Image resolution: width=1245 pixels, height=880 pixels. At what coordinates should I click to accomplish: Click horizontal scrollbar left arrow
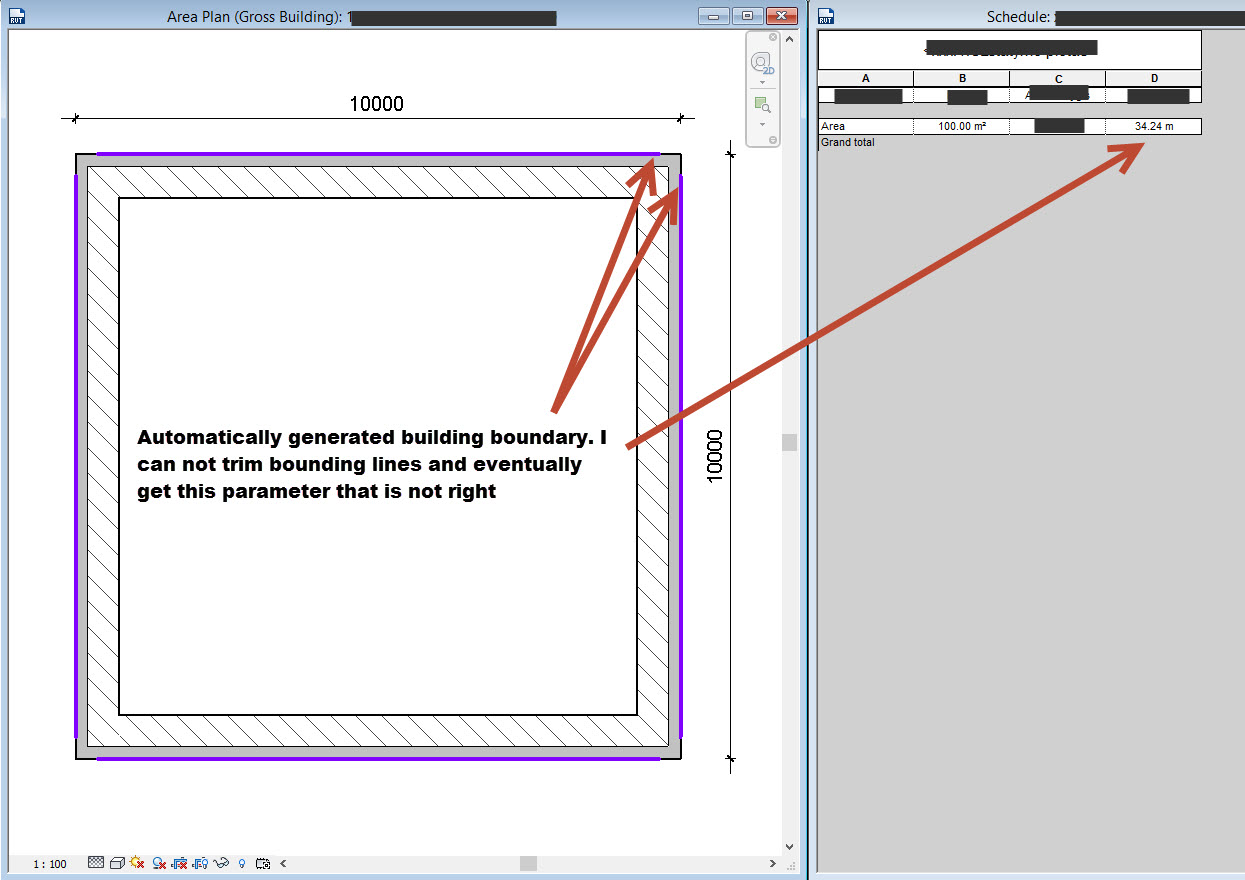point(283,863)
